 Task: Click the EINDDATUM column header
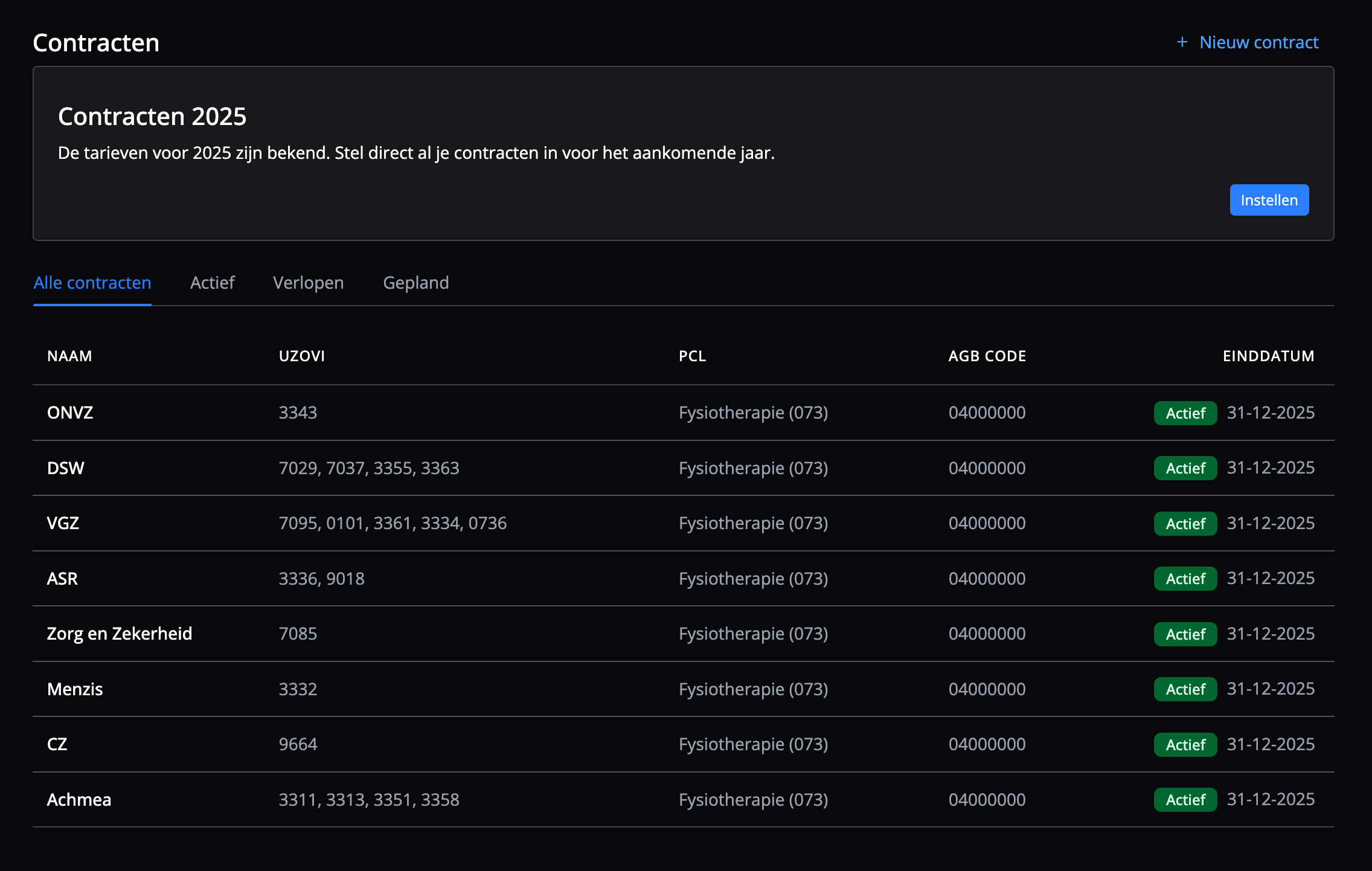click(x=1268, y=356)
